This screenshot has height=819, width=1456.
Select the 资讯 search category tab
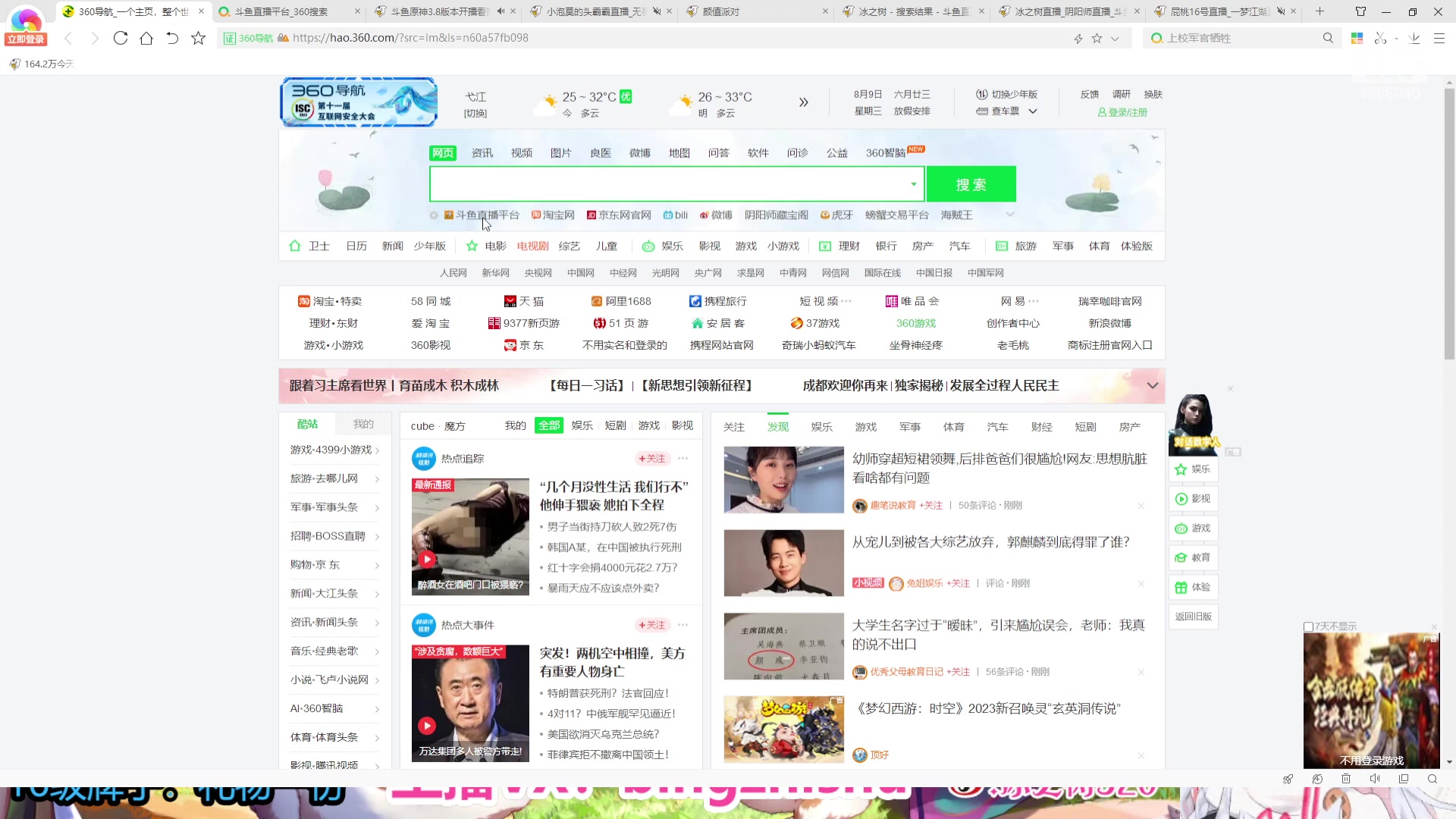(x=482, y=153)
